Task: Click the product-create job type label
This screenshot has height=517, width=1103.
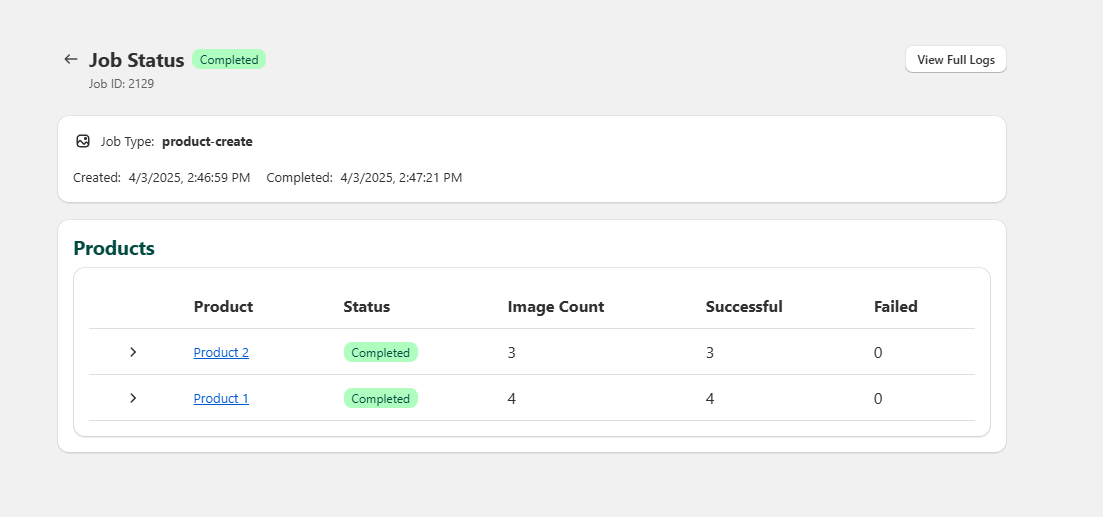Action: click(x=207, y=142)
